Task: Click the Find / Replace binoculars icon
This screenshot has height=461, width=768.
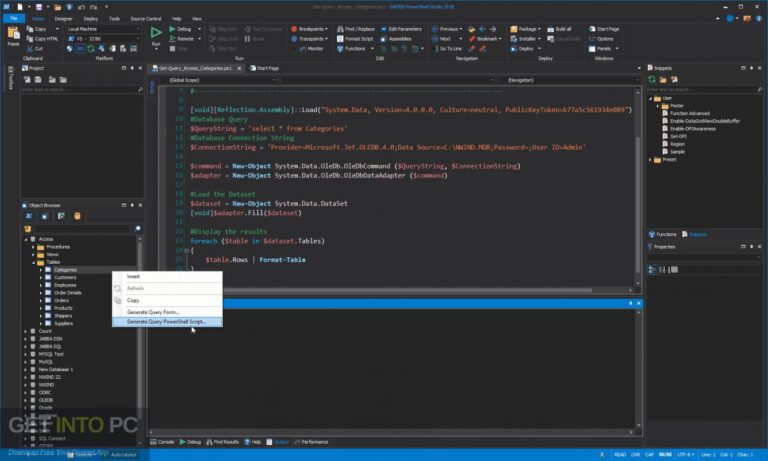Action: tap(340, 29)
